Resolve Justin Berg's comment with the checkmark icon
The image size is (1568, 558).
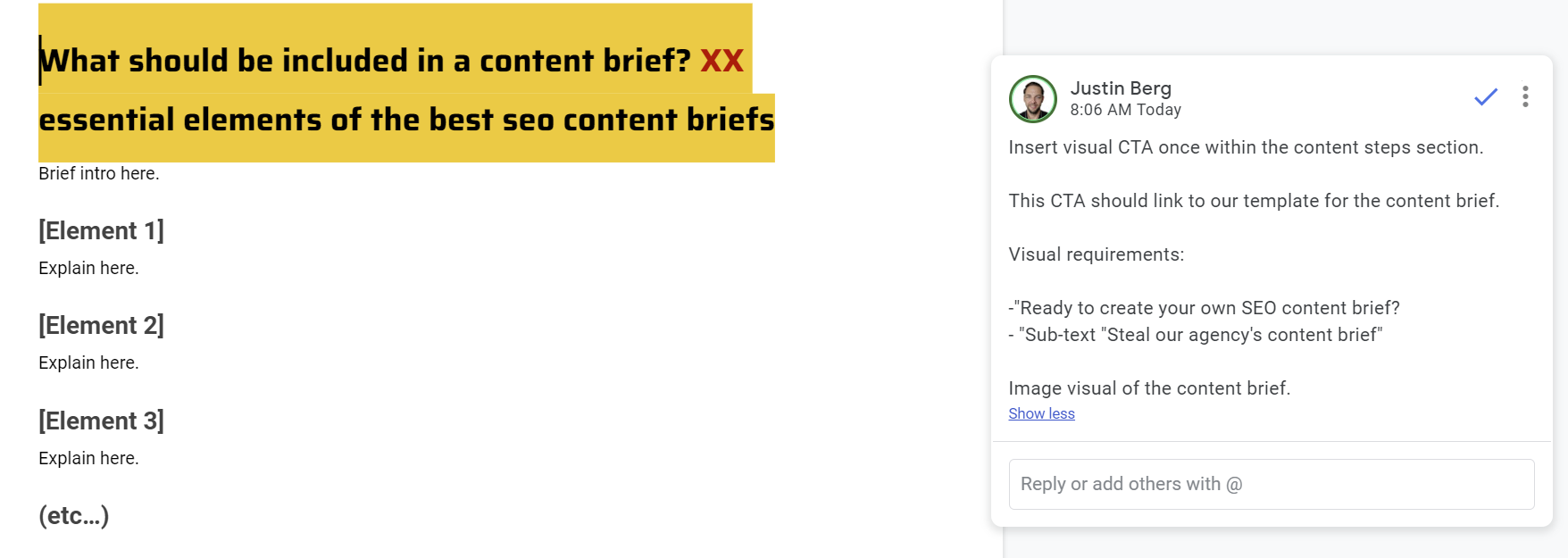point(1485,96)
